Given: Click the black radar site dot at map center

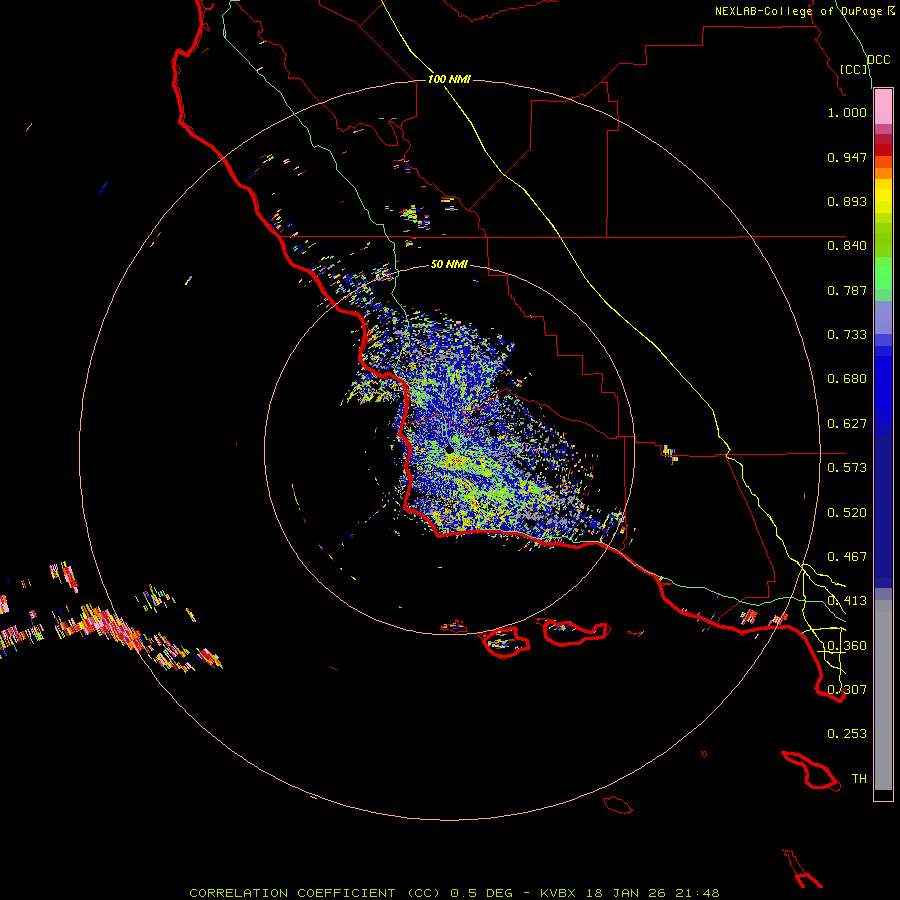Looking at the screenshot, I should 449,449.
